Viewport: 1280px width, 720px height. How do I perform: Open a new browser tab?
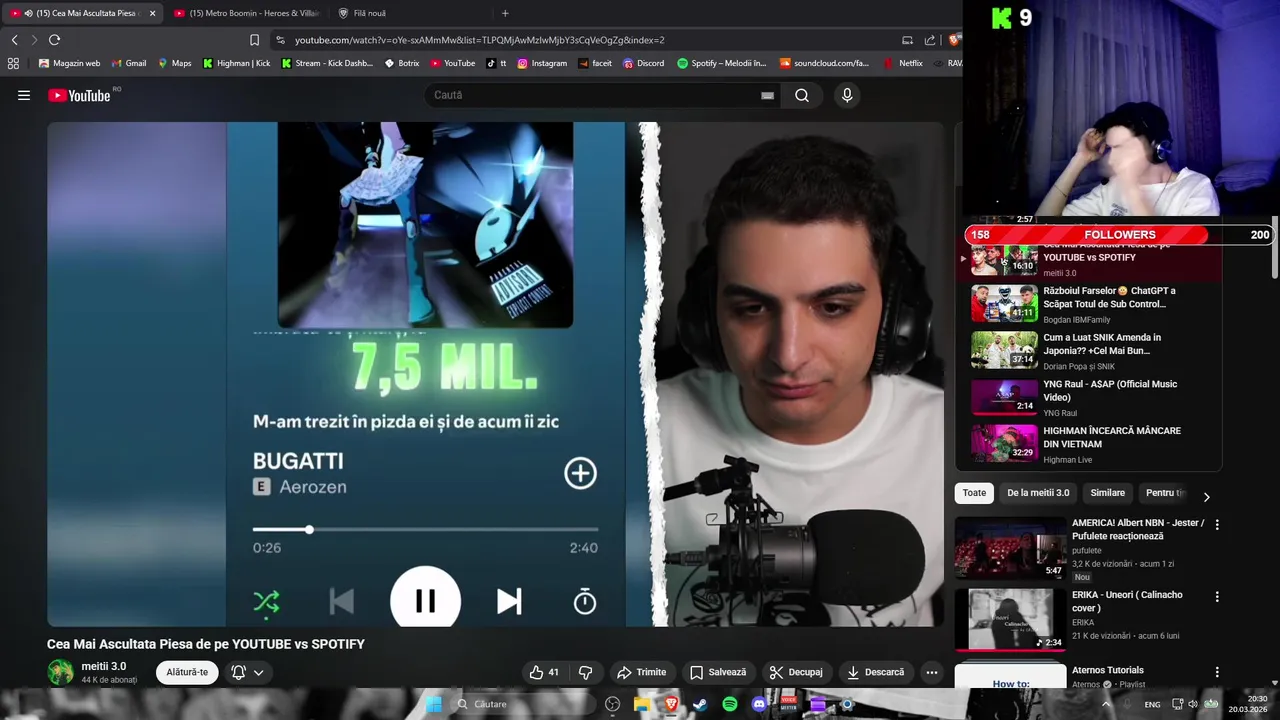[x=505, y=13]
